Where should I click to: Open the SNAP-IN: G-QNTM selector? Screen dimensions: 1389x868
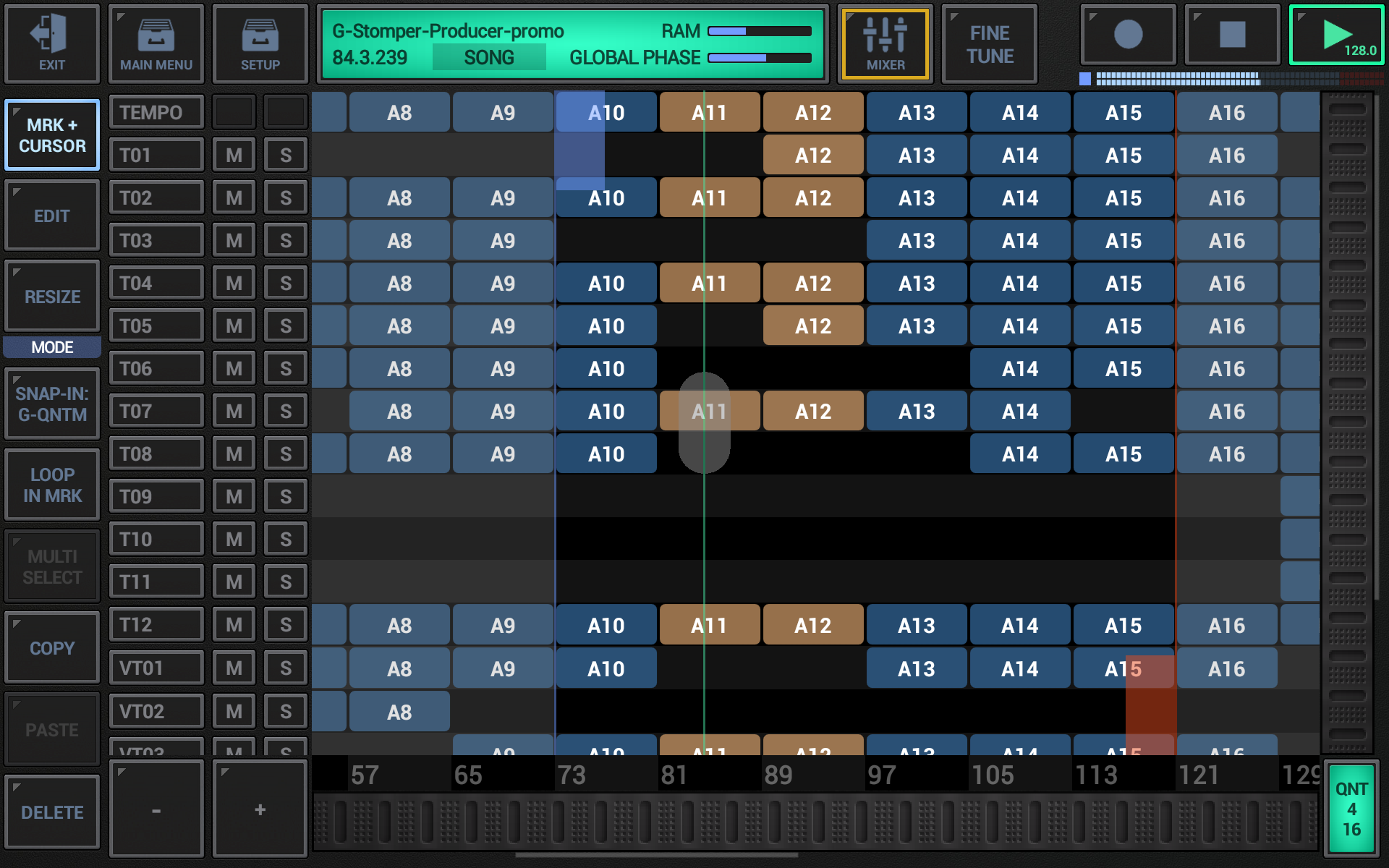[x=51, y=403]
